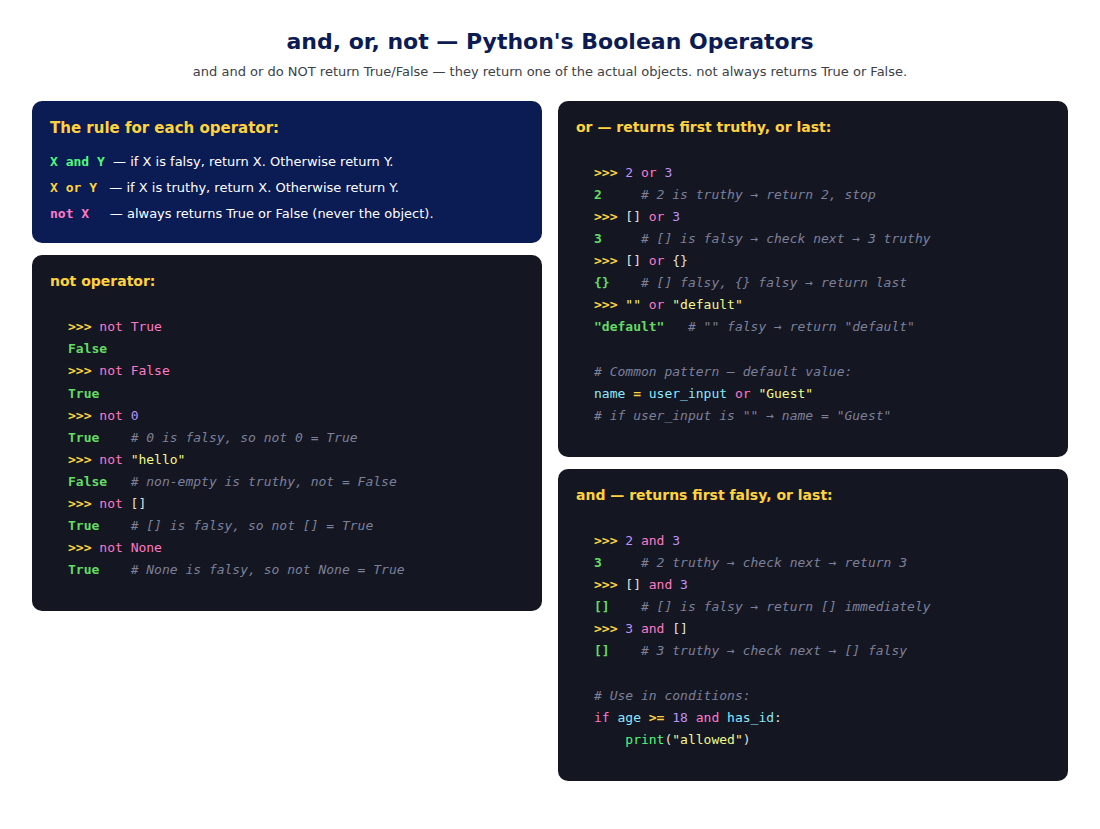This screenshot has height=829, width=1100.
Task: Click the '>>> 2 and 3' code line
Action: 637,541
